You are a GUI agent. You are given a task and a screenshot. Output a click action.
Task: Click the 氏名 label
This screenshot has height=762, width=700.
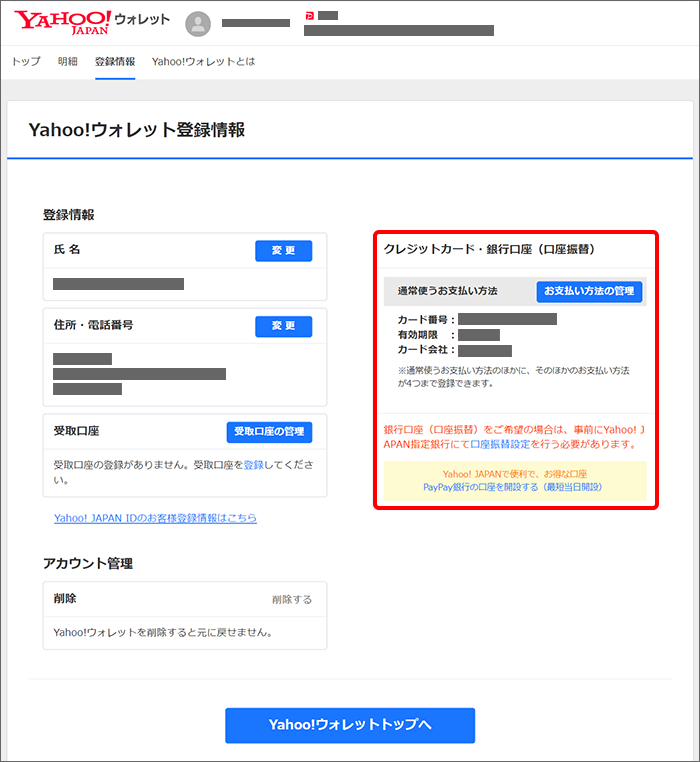click(x=67, y=250)
